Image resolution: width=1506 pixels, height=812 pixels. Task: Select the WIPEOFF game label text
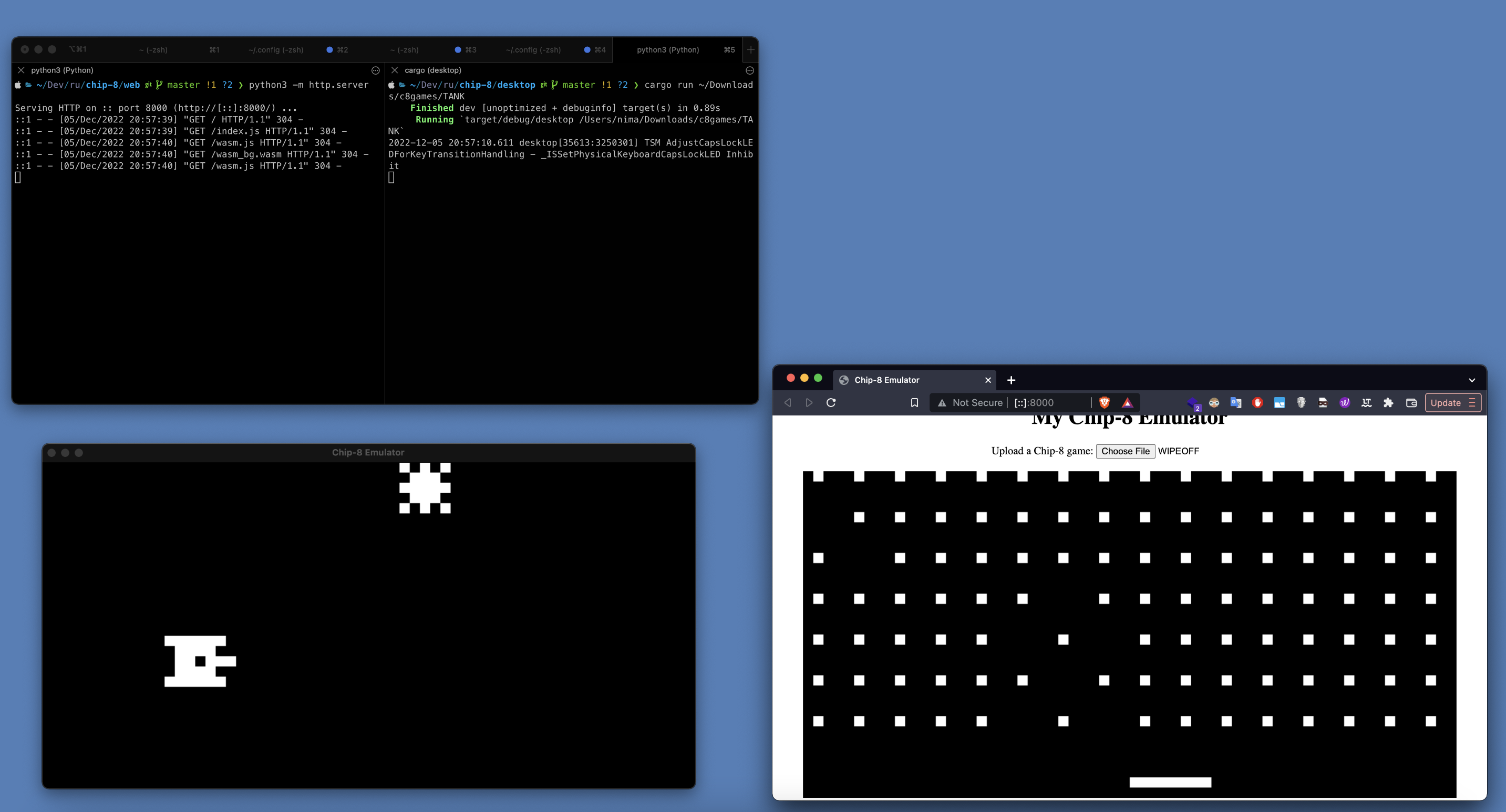click(1177, 451)
